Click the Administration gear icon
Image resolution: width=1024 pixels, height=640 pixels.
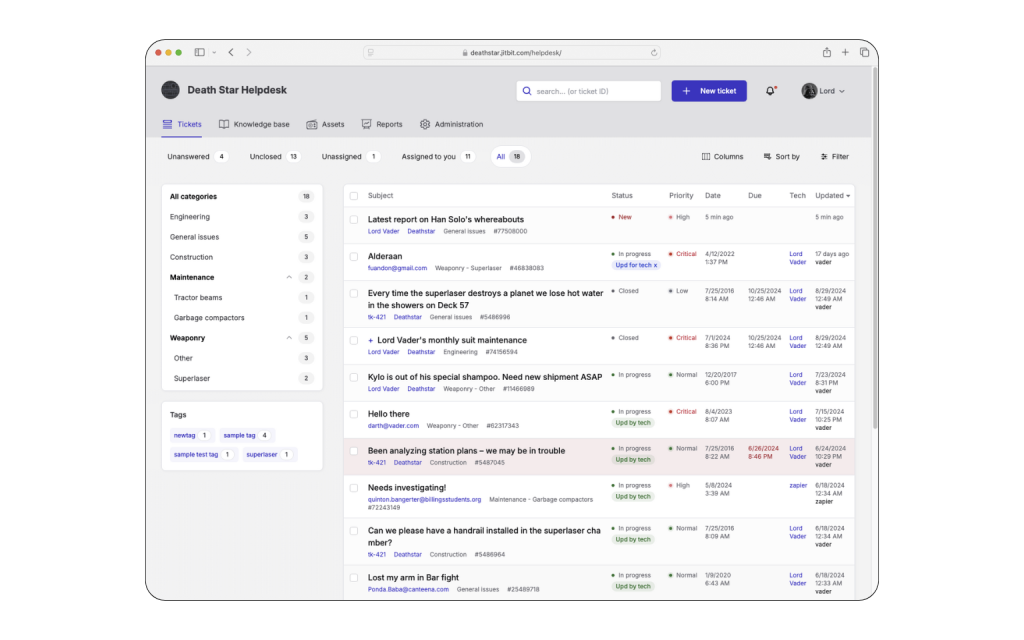click(x=423, y=124)
